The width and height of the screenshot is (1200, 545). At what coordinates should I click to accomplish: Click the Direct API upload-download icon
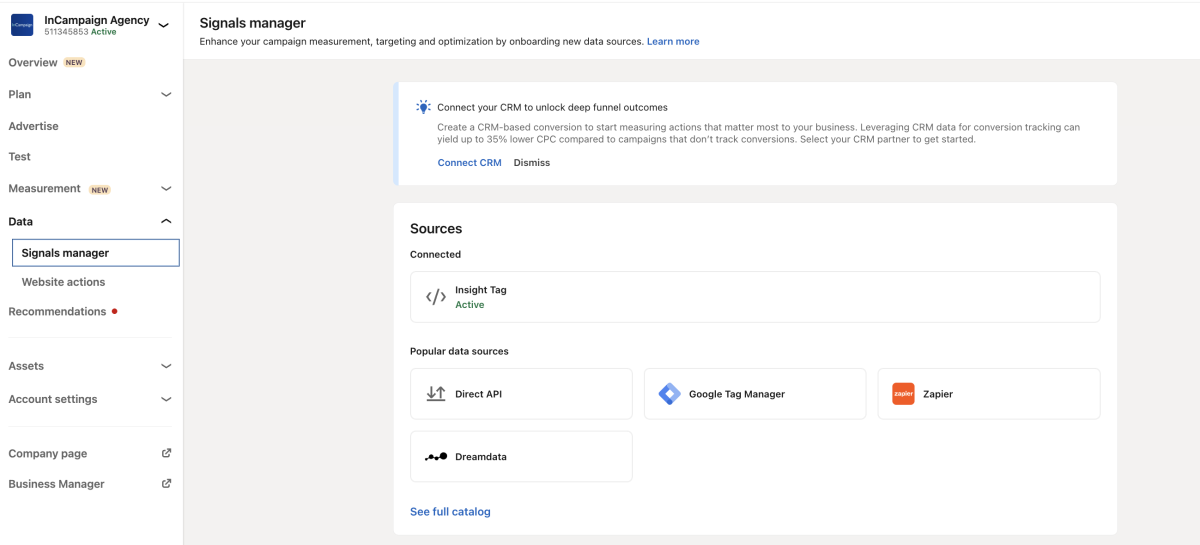click(x=436, y=394)
